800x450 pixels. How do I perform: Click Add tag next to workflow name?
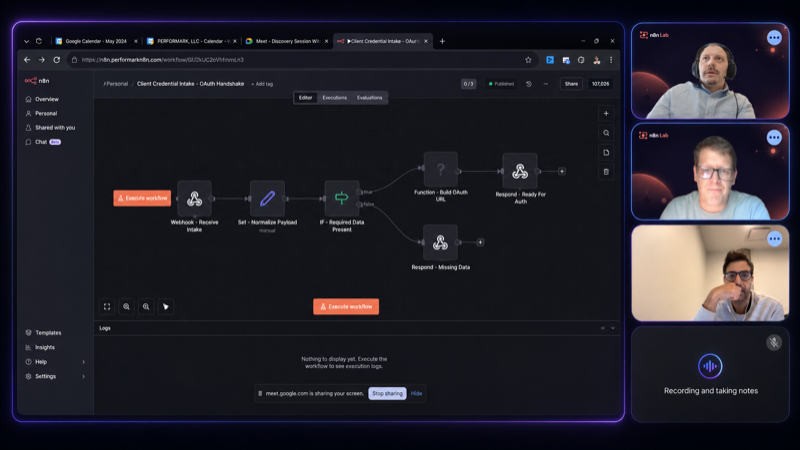[x=262, y=84]
